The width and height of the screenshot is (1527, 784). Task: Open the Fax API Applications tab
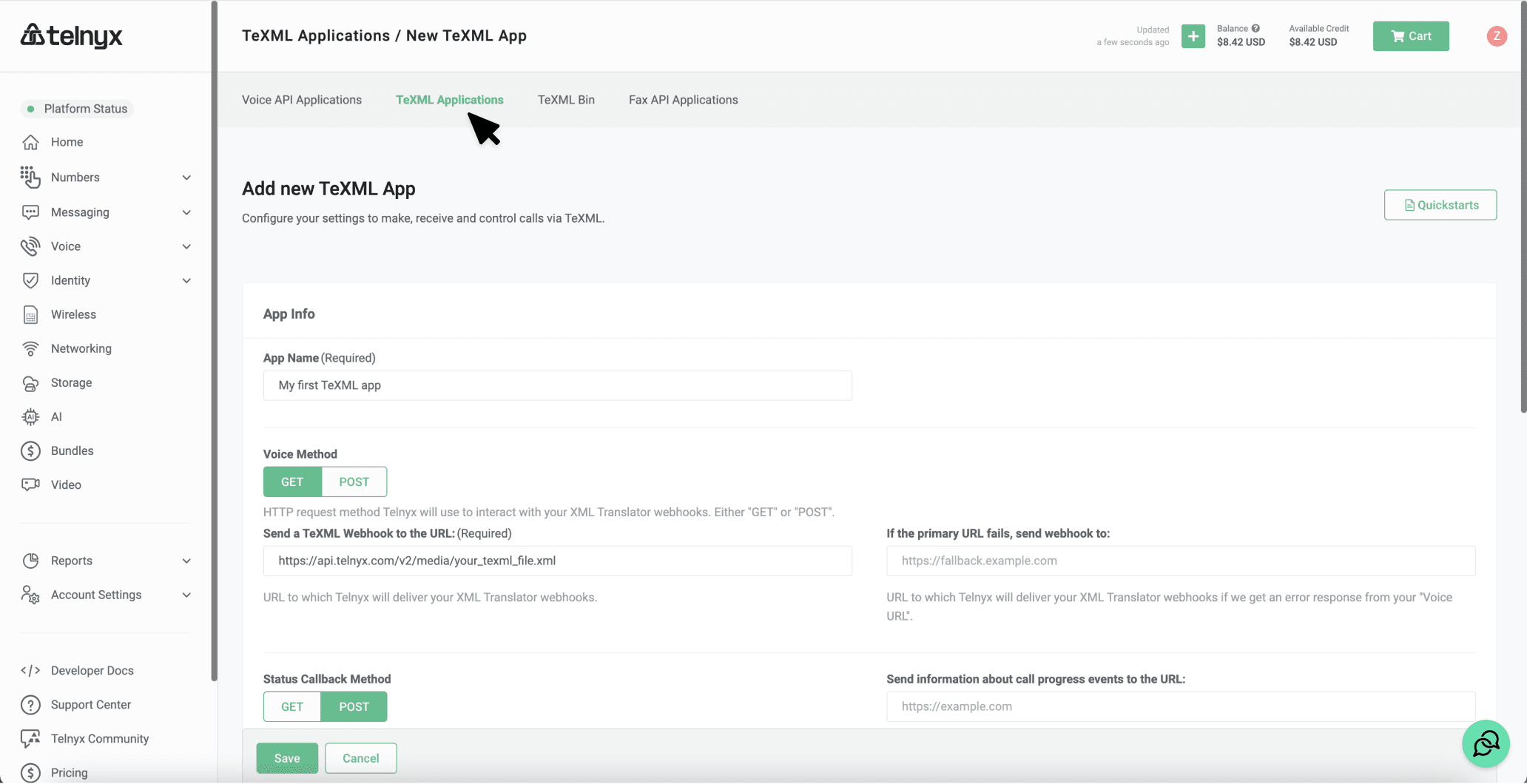point(684,100)
